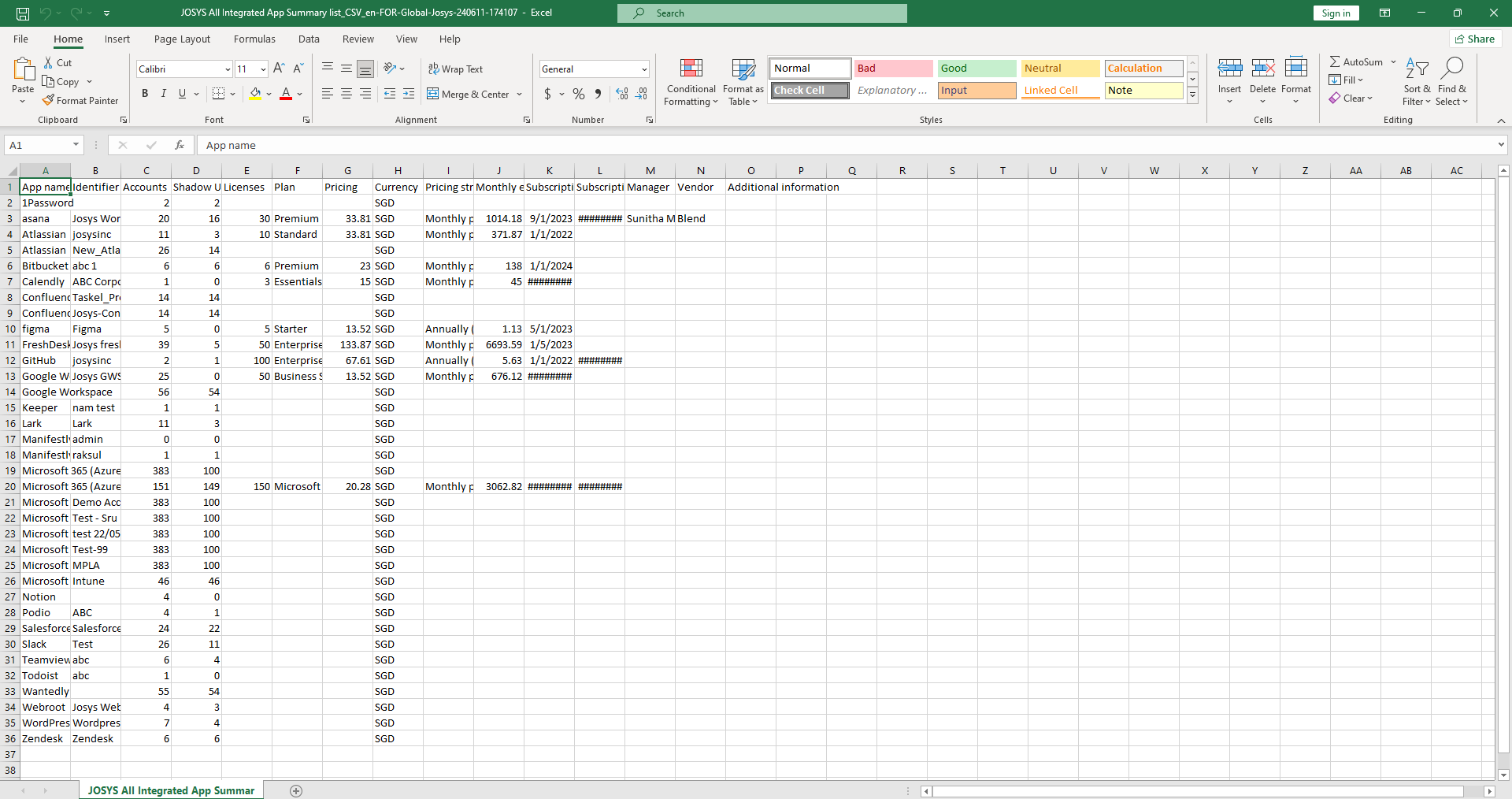
Task: Expand the Merge & Center dropdown arrow
Action: (520, 94)
